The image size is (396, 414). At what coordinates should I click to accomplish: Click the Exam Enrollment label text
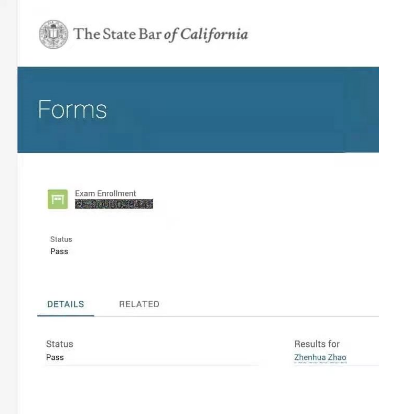click(x=105, y=193)
